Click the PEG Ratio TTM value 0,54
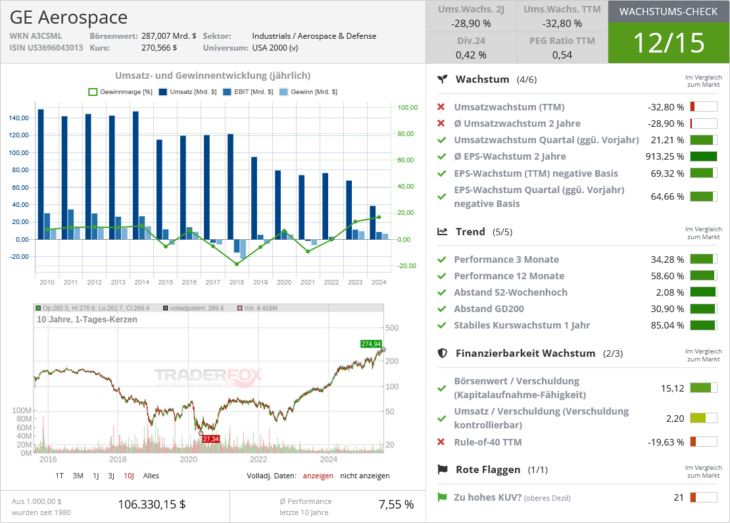The image size is (730, 523). (562, 55)
